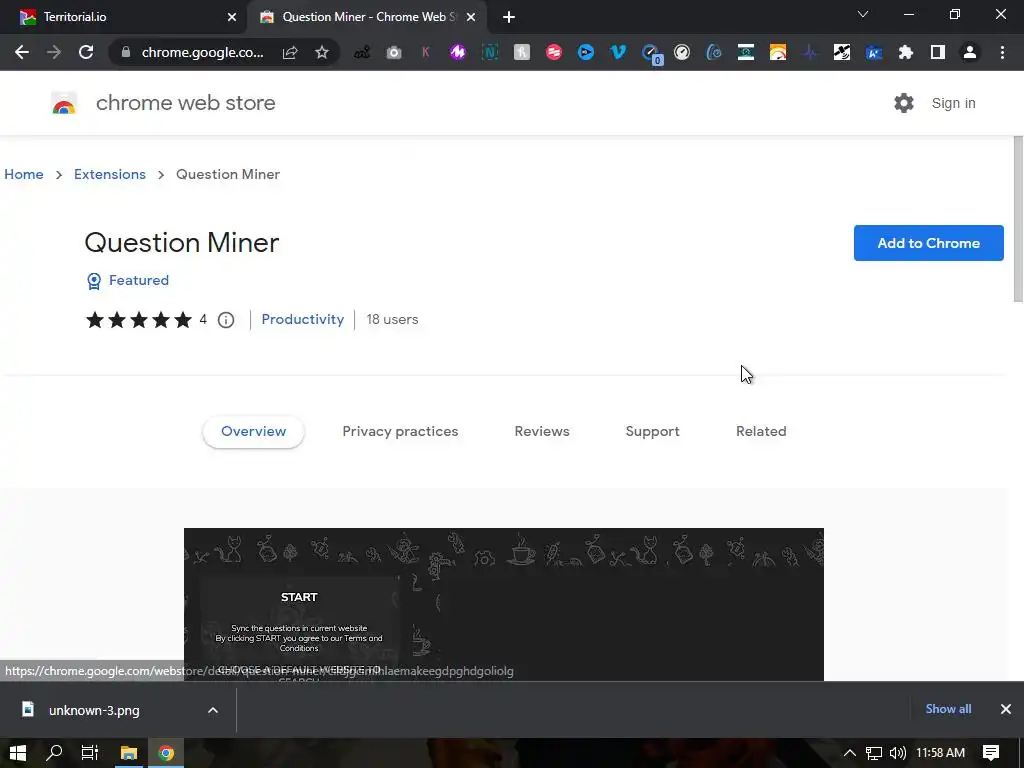Click the address bar URL field
Image resolution: width=1024 pixels, height=768 pixels.
coord(202,52)
